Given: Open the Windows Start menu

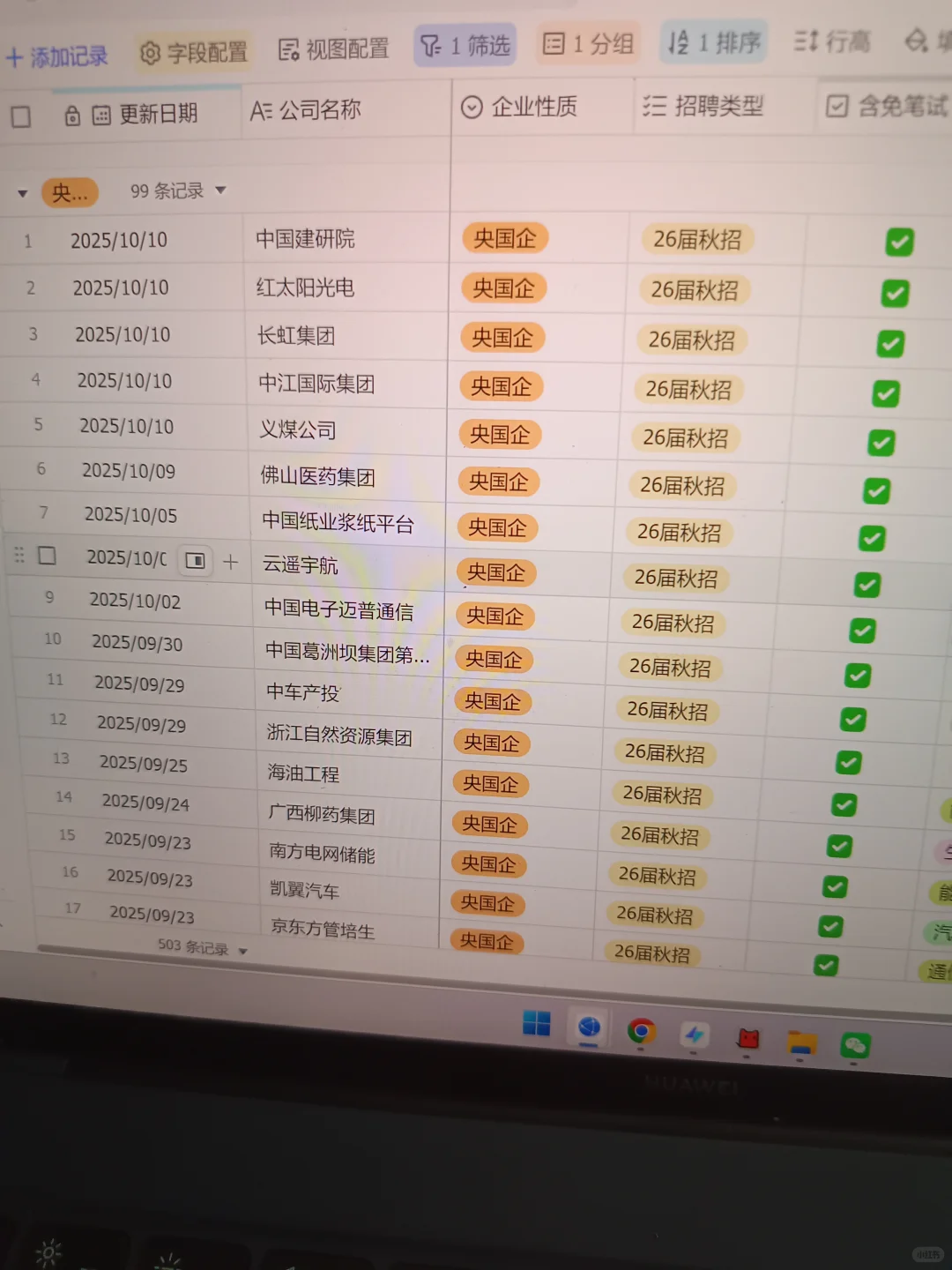Looking at the screenshot, I should coord(536,1024).
